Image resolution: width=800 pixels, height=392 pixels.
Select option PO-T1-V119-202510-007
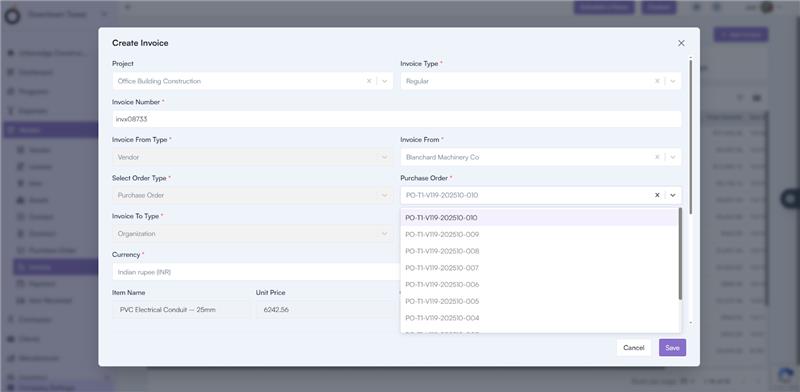[539, 268]
